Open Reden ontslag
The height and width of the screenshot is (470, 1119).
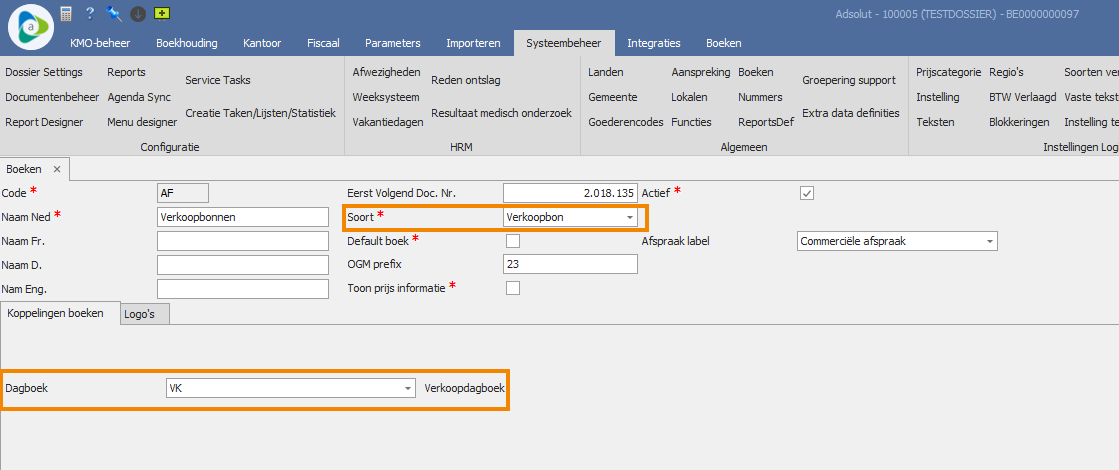[465, 80]
